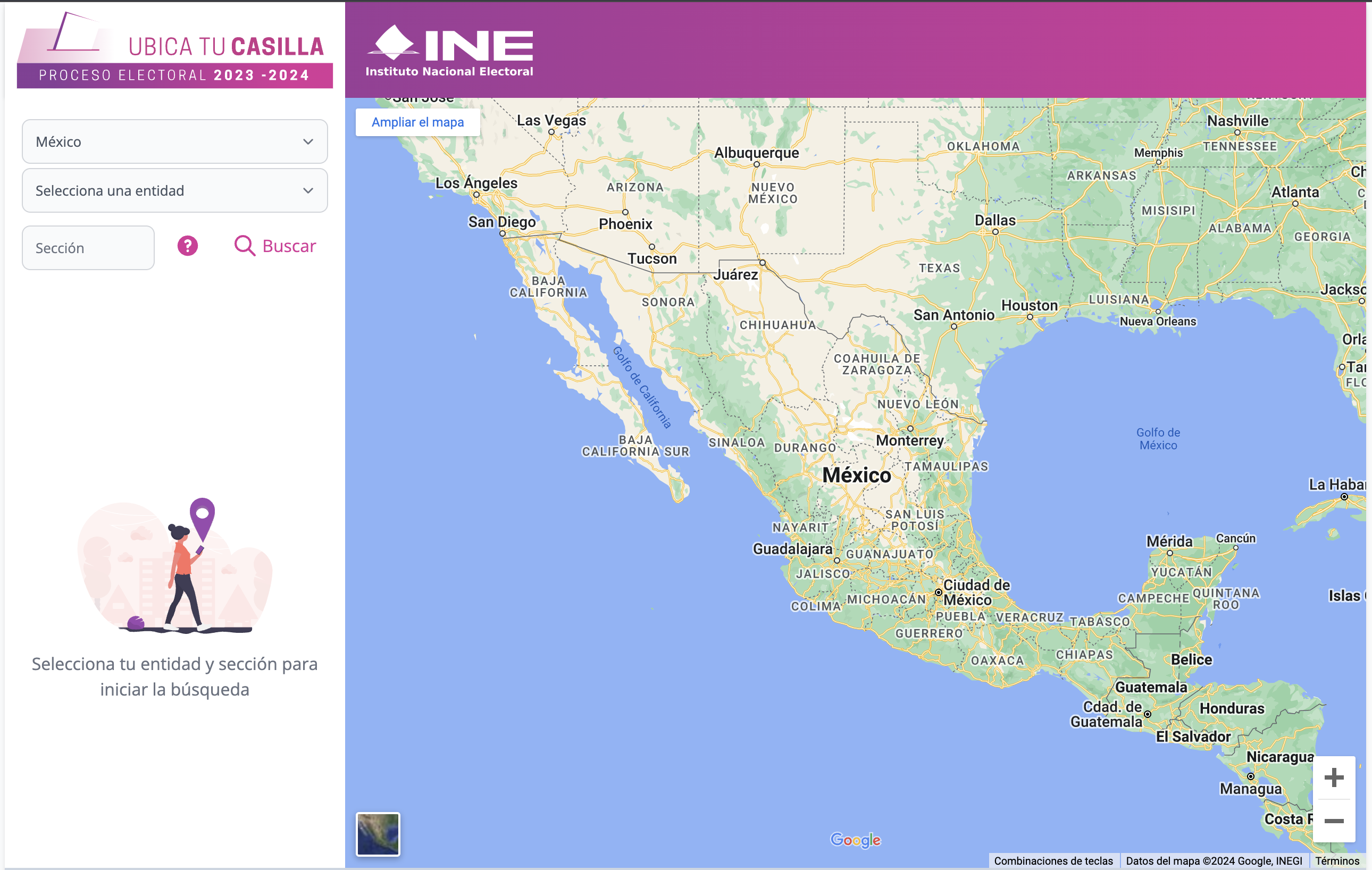Click the INE logo in header
Viewport: 1372px width, 870px height.
pyautogui.click(x=449, y=51)
